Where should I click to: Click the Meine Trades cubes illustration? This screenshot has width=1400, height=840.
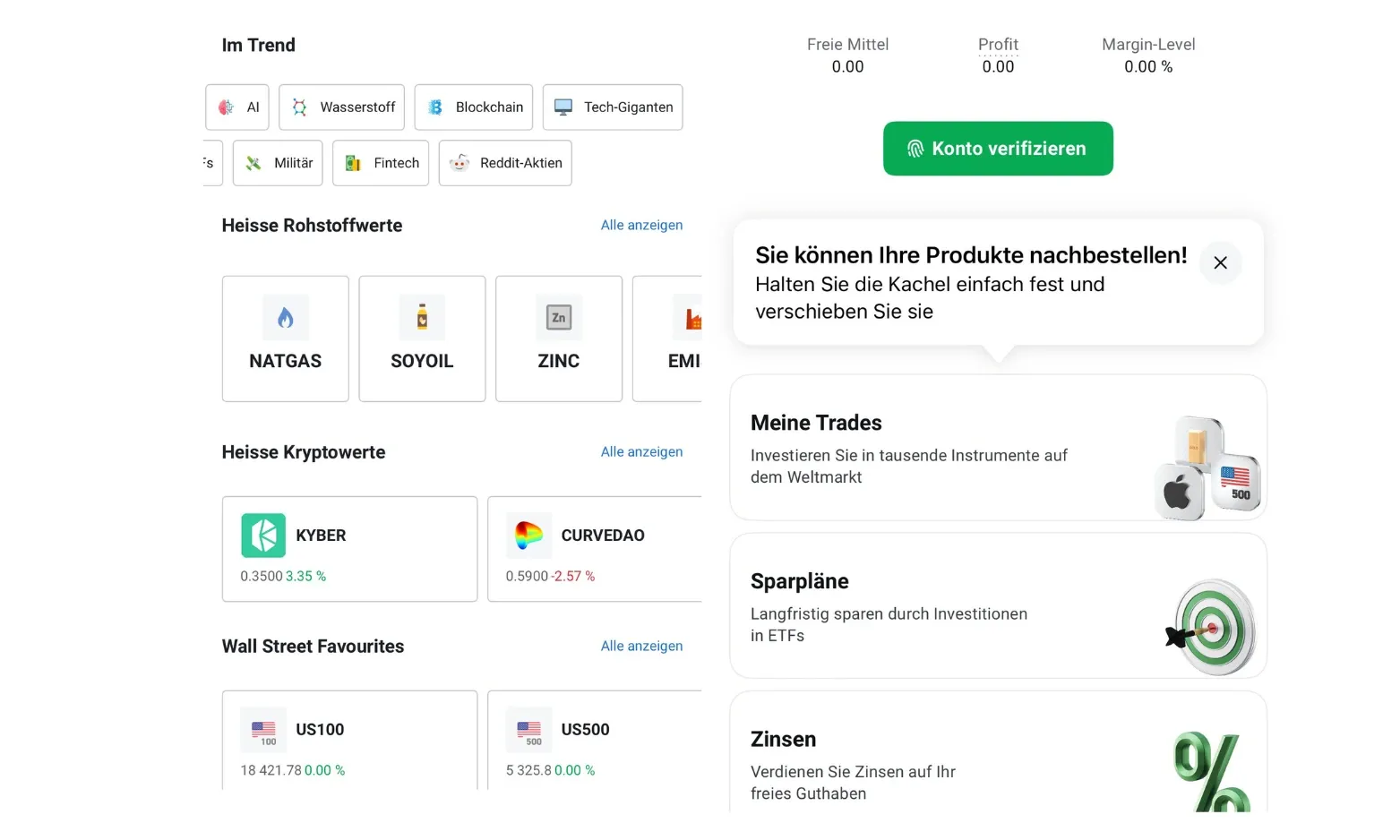(x=1207, y=467)
